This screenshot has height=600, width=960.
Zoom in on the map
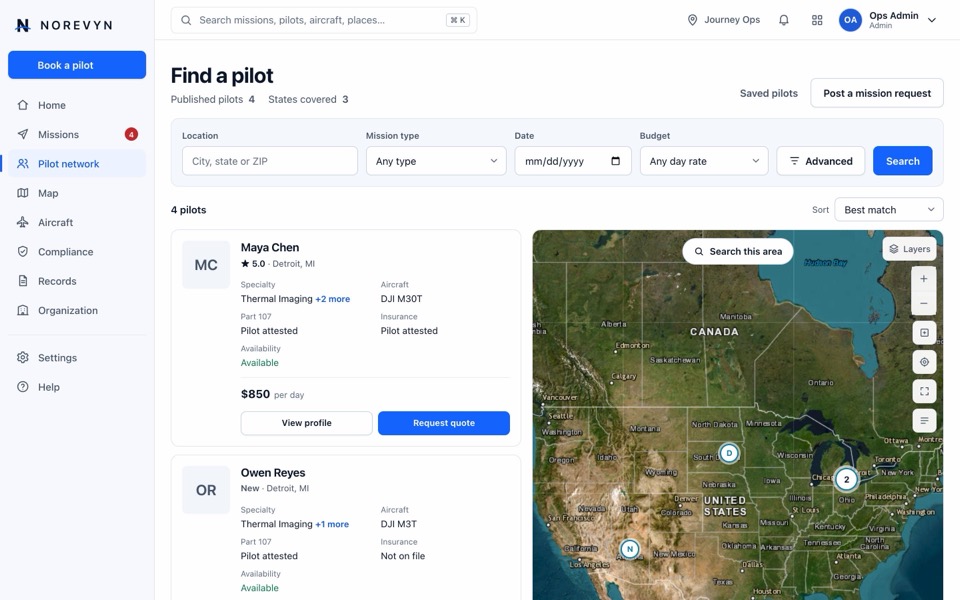tap(924, 279)
